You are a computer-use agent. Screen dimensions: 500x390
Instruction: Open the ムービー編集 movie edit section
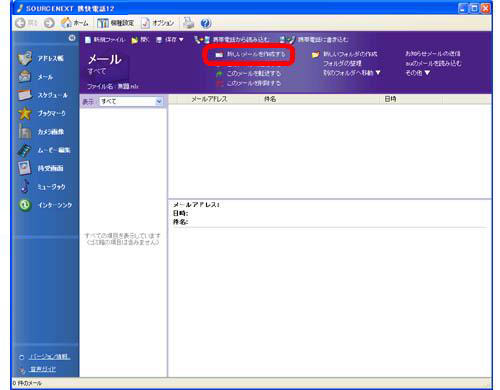(x=44, y=150)
